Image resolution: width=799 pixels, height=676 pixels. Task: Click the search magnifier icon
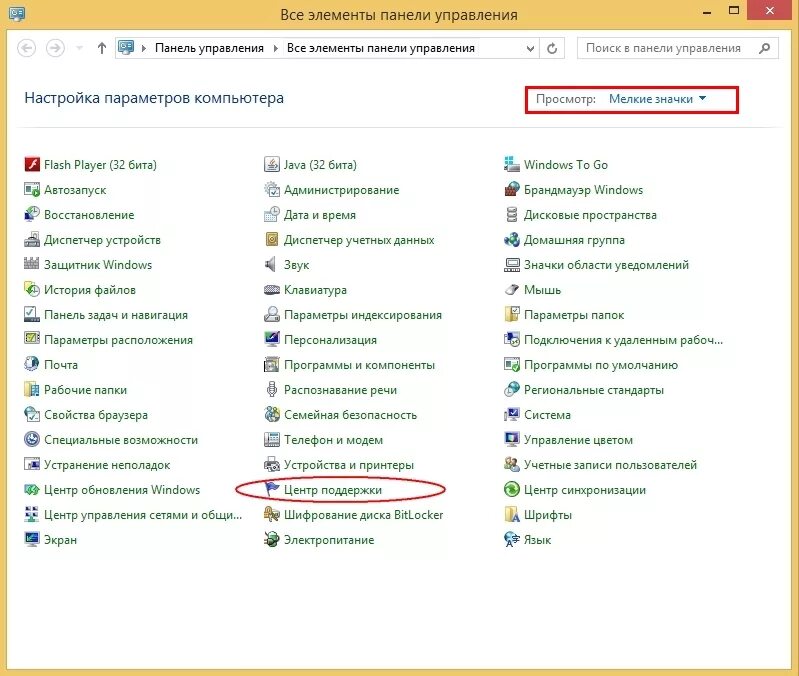tap(764, 48)
